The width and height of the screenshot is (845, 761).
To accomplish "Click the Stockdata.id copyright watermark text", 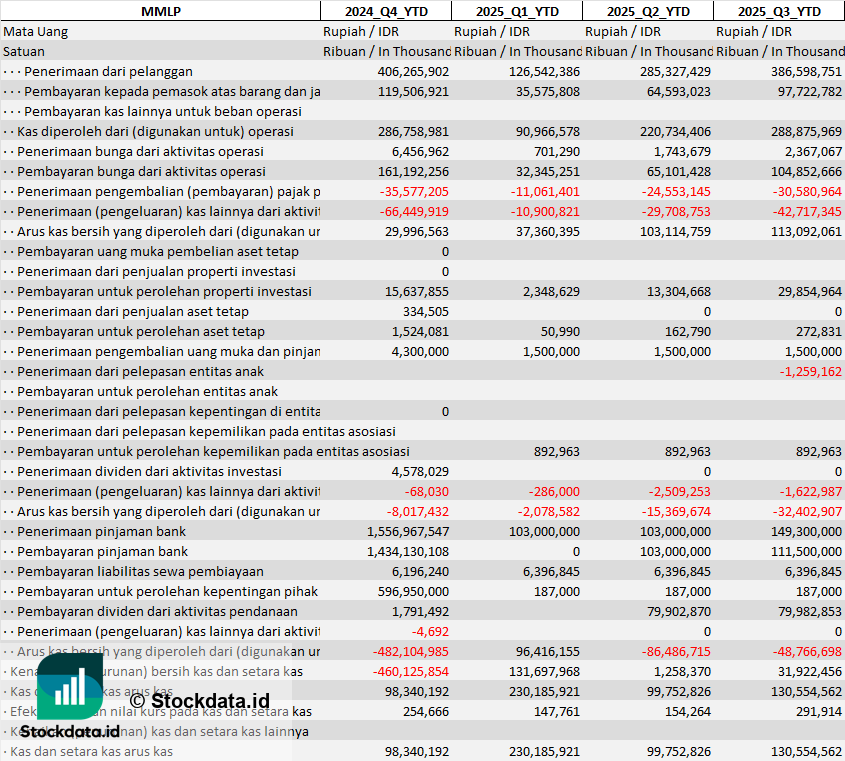I will 199,700.
